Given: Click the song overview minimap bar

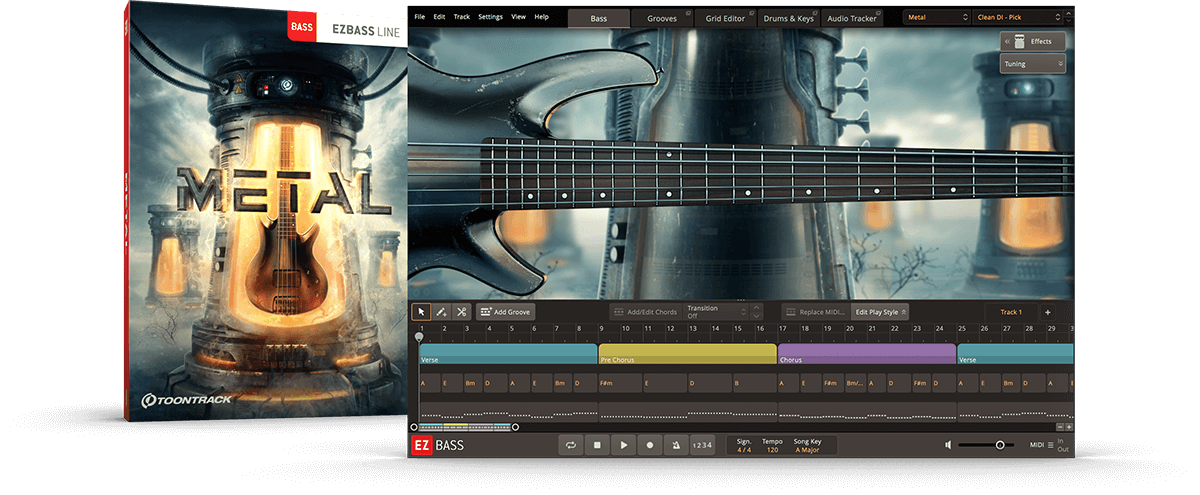Looking at the screenshot, I should click(x=465, y=427).
